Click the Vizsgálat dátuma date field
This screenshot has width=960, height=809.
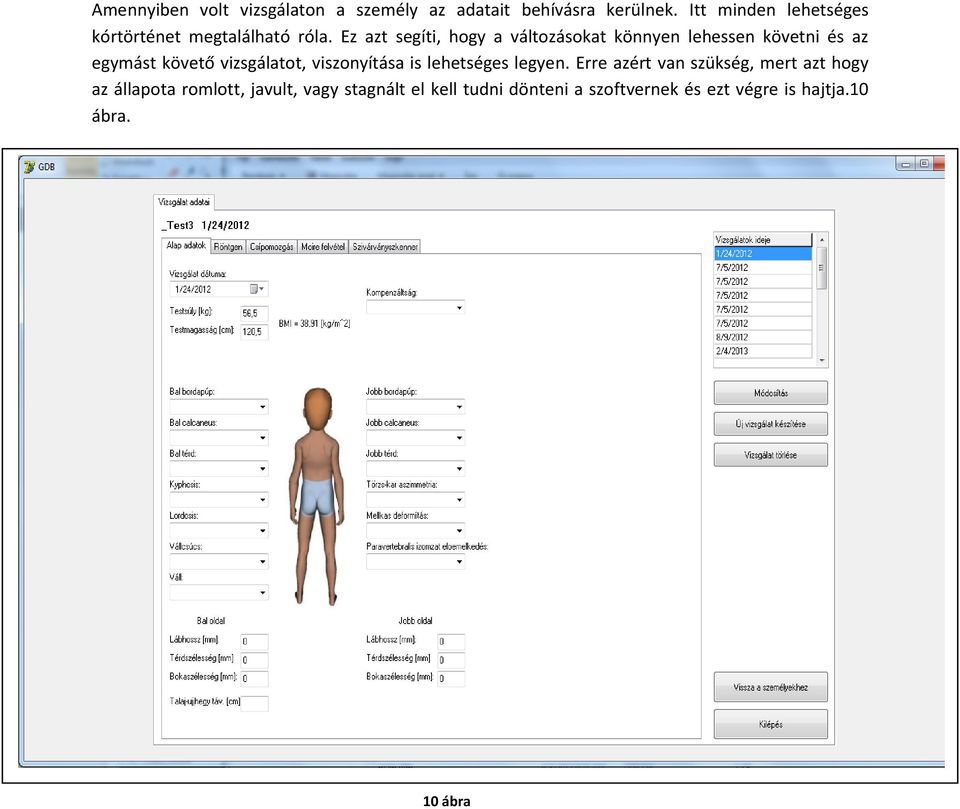coord(219,289)
